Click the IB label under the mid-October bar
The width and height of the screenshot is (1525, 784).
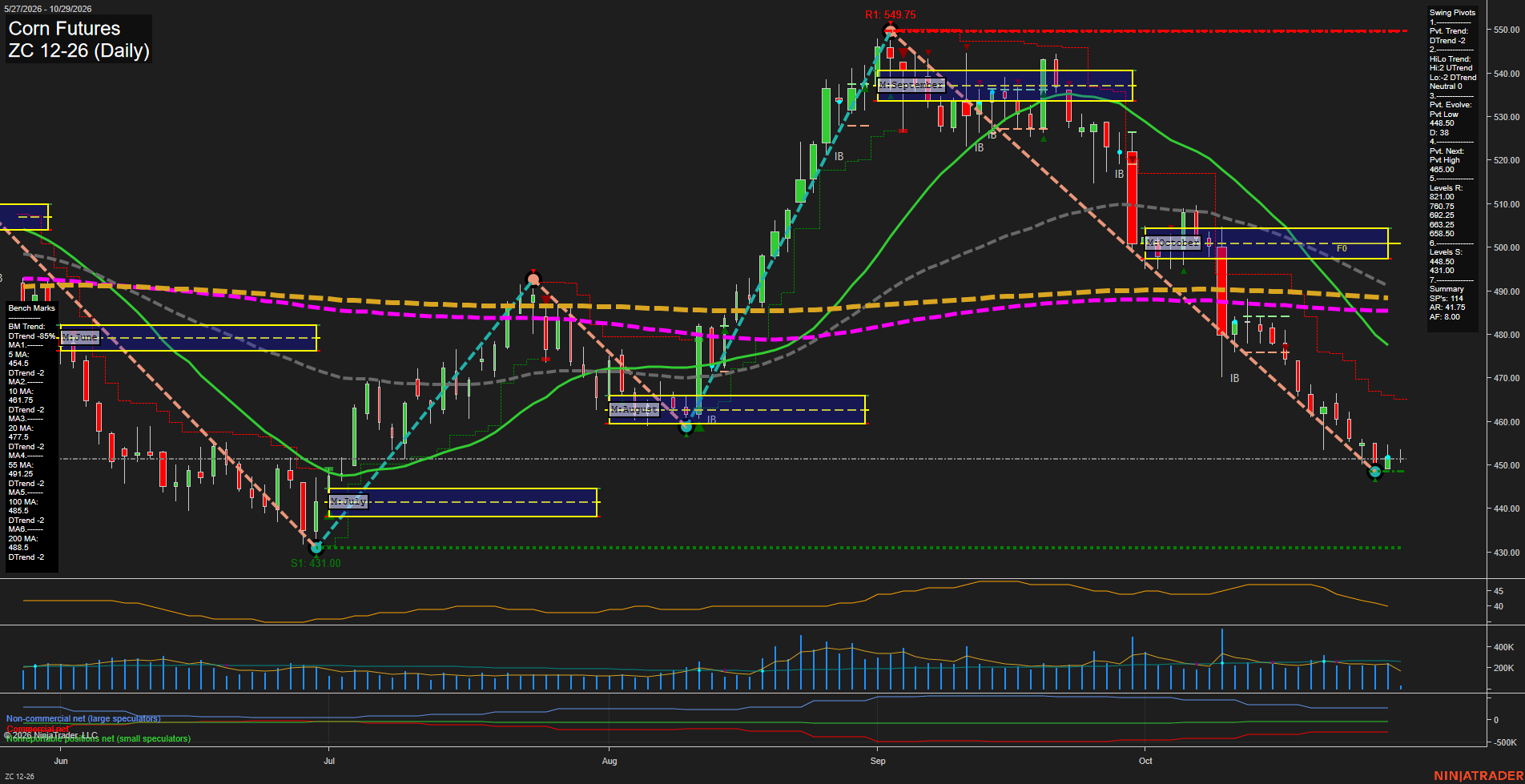click(1234, 378)
